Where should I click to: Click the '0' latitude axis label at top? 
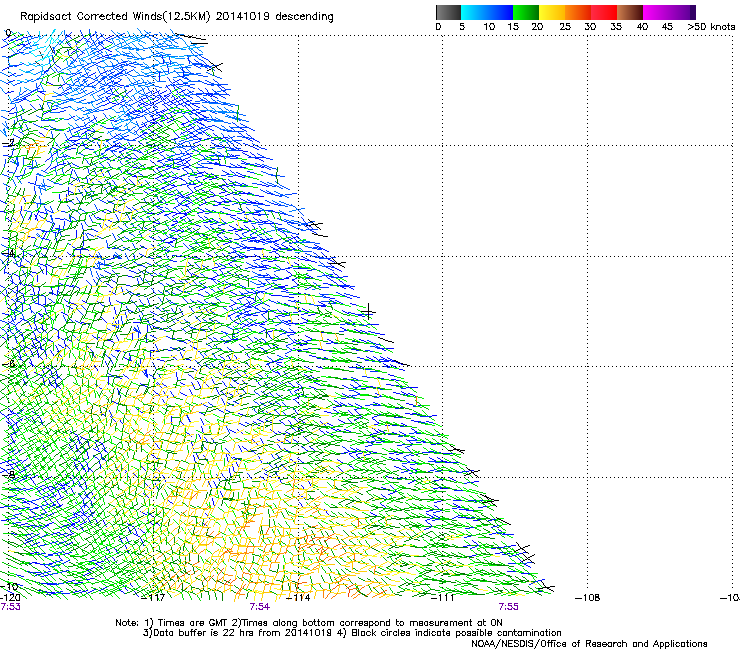coord(8,33)
